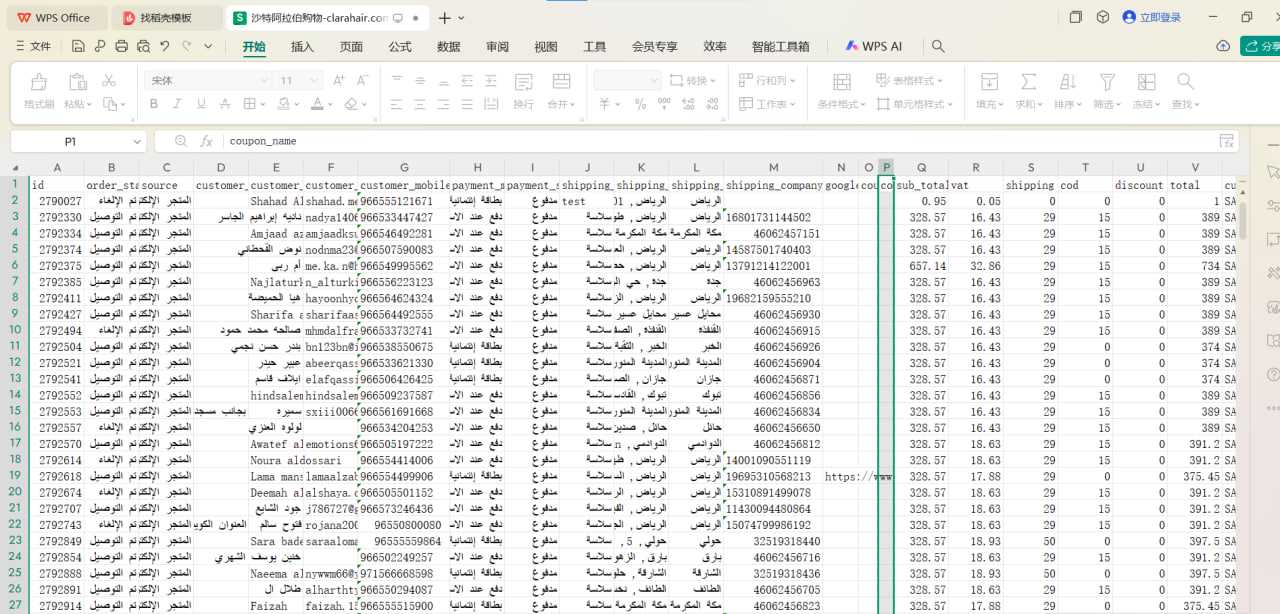Click the Sign in (立即登录) button

[x=1151, y=17]
